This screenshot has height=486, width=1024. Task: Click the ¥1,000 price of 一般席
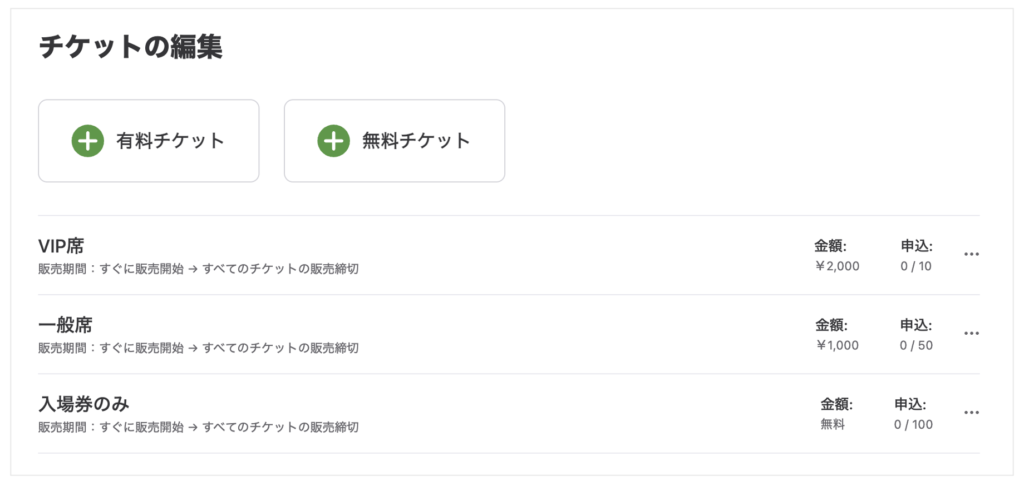click(x=837, y=346)
